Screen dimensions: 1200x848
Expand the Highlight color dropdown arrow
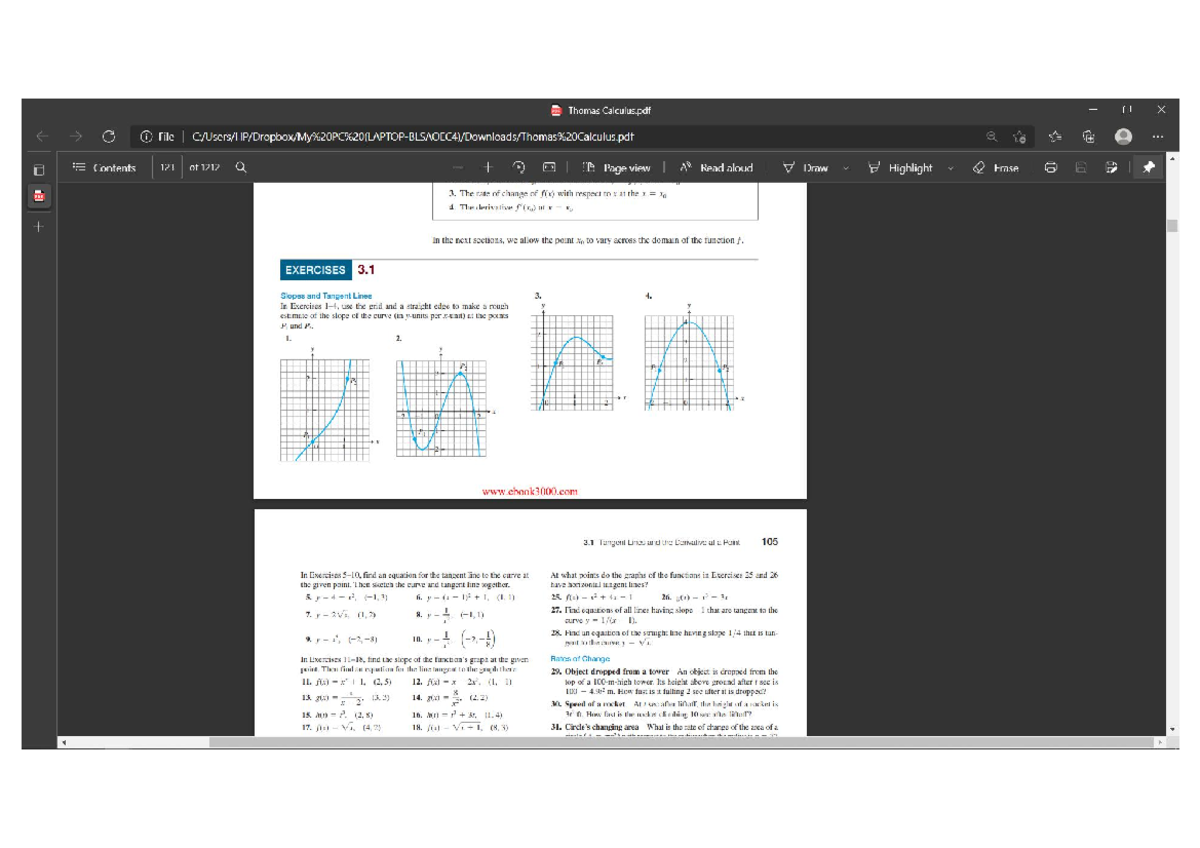click(950, 168)
